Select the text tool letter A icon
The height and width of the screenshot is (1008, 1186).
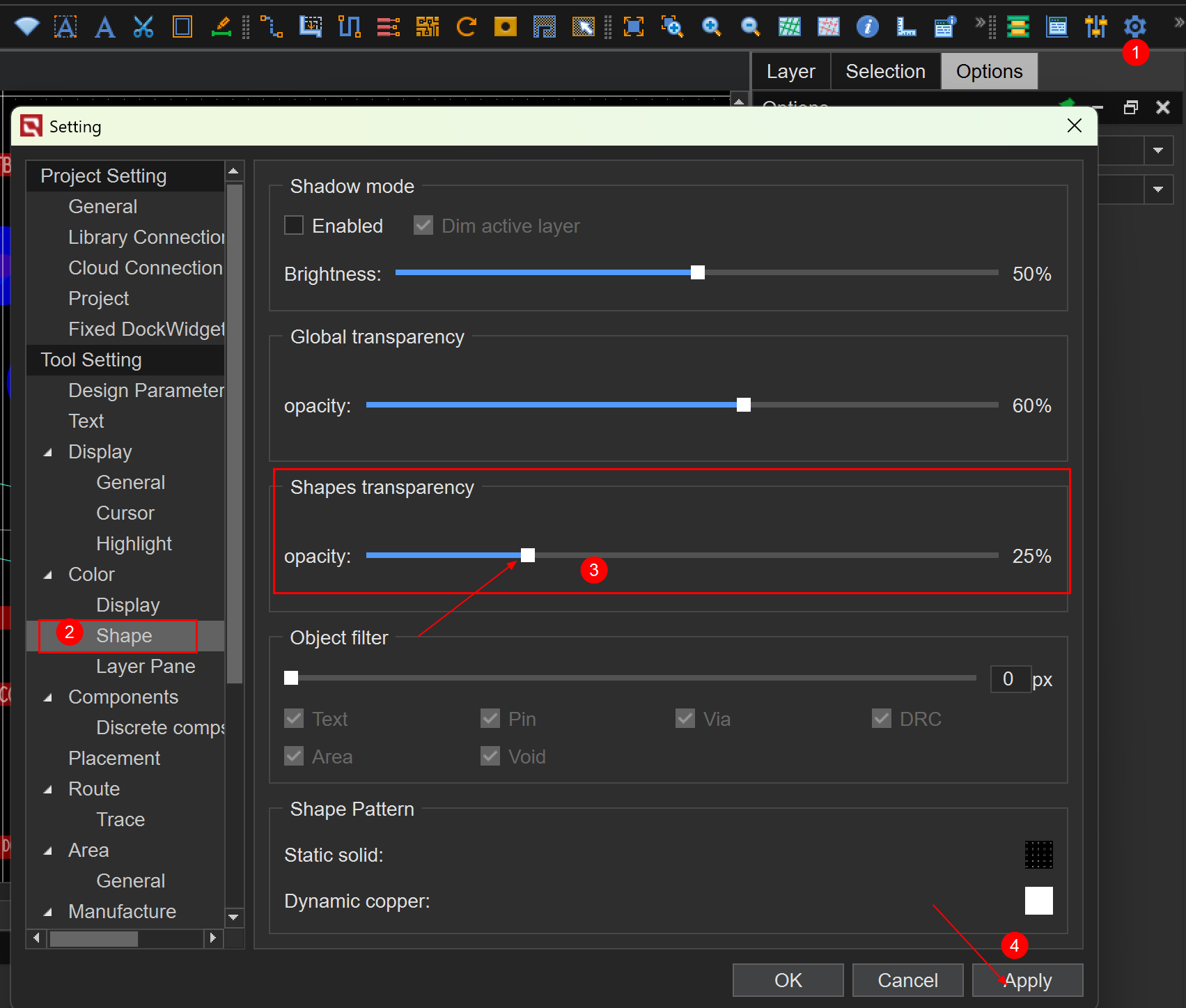(104, 27)
